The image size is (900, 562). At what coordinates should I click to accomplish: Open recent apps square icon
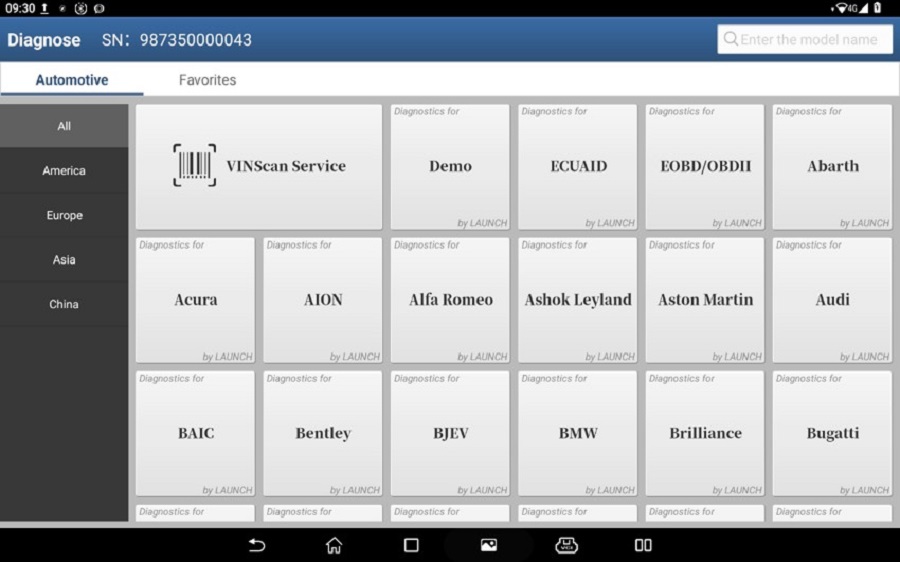click(x=411, y=545)
